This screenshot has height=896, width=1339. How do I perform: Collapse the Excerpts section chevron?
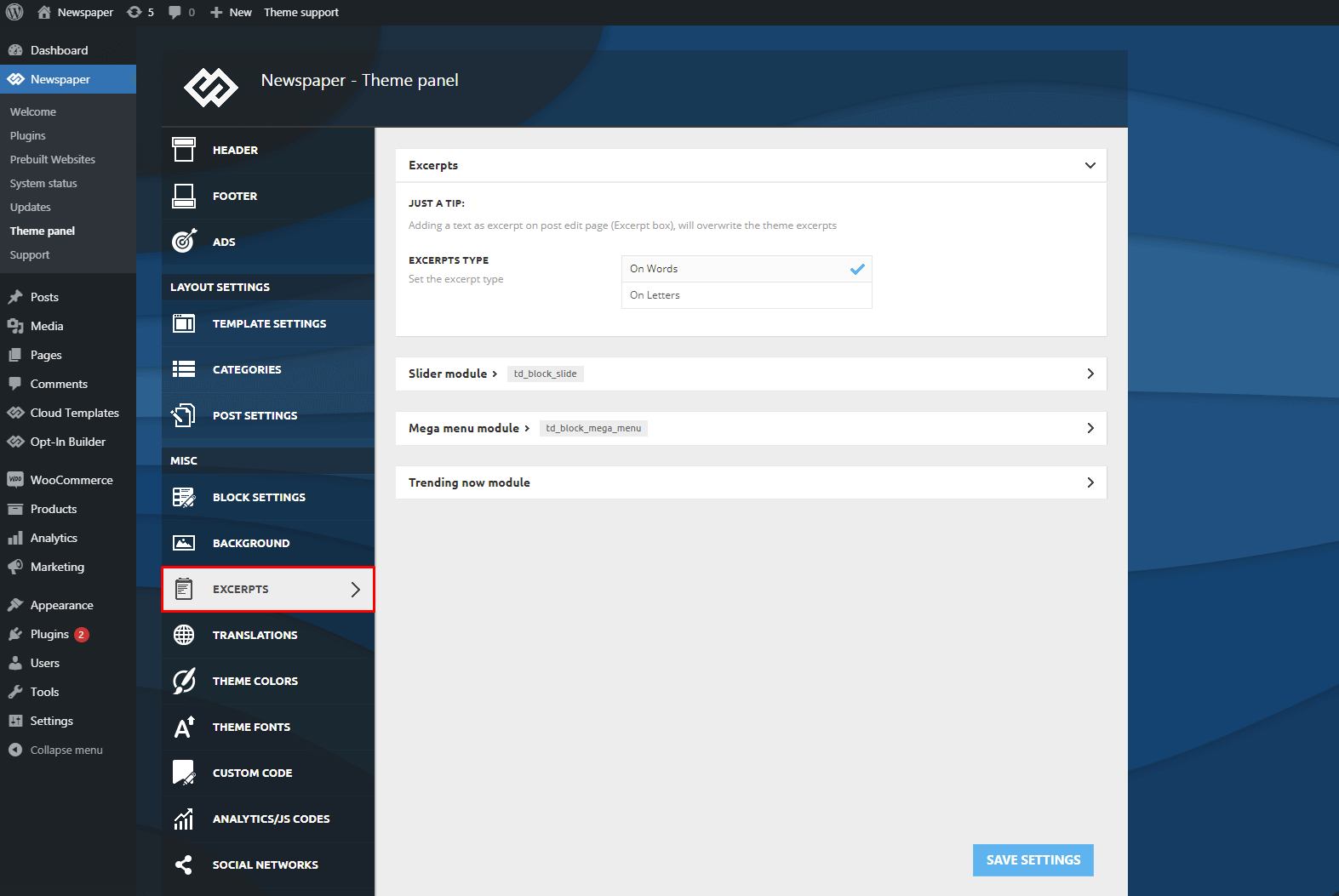click(x=1090, y=165)
